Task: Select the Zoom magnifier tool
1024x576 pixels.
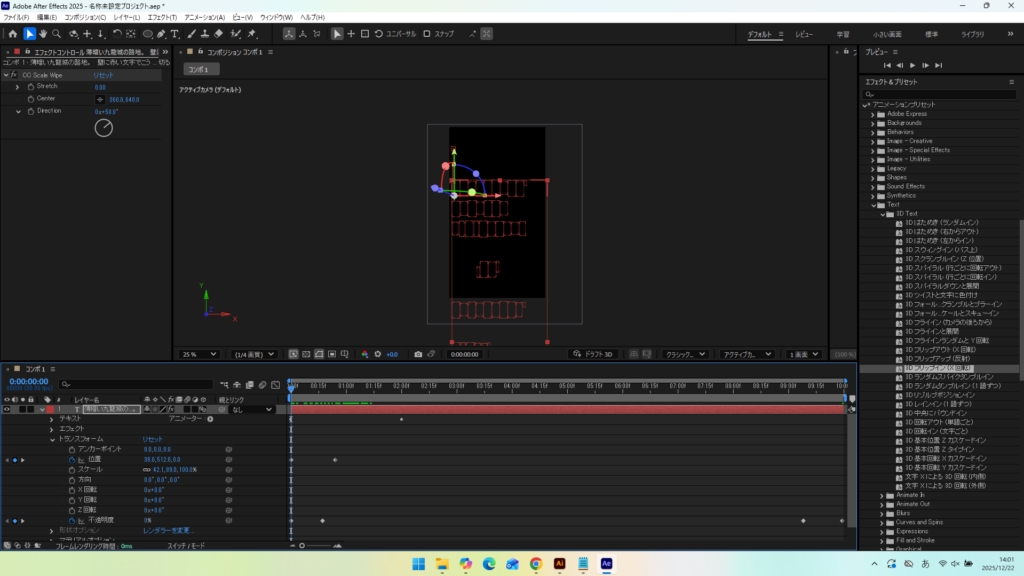Action: click(x=57, y=34)
